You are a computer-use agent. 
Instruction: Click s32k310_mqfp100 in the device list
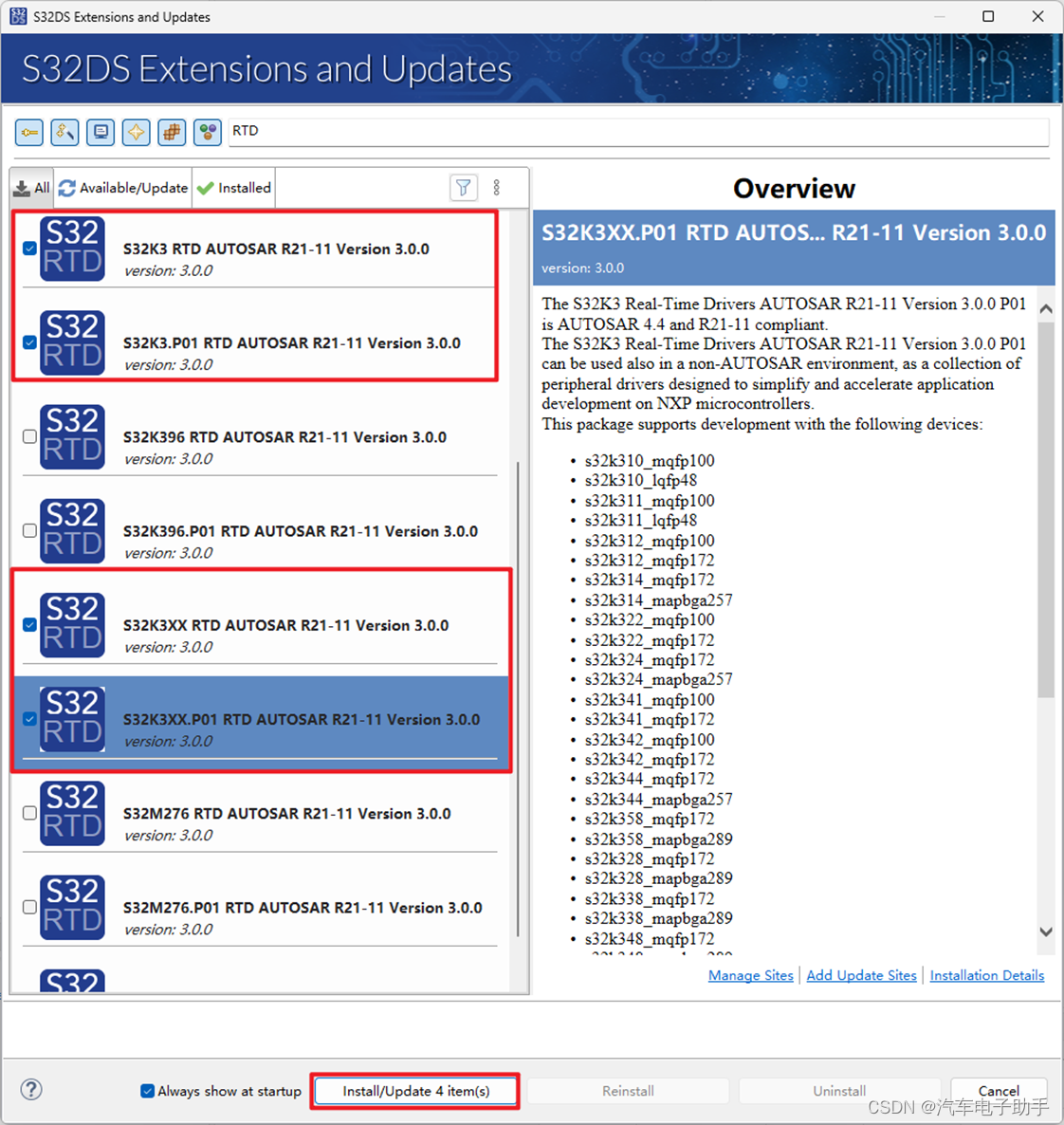coord(650,460)
